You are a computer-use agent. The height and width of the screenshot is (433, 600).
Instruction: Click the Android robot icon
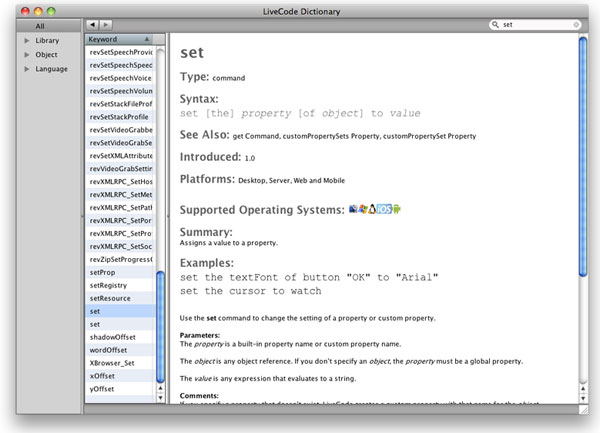click(x=396, y=209)
